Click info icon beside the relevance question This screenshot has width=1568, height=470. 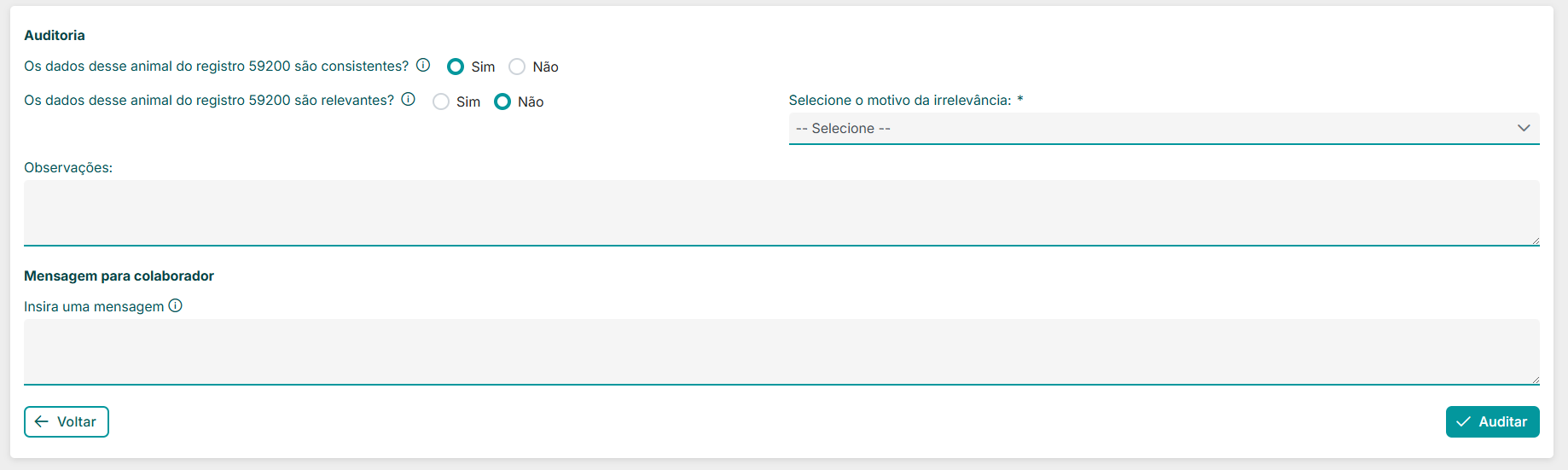tap(409, 100)
